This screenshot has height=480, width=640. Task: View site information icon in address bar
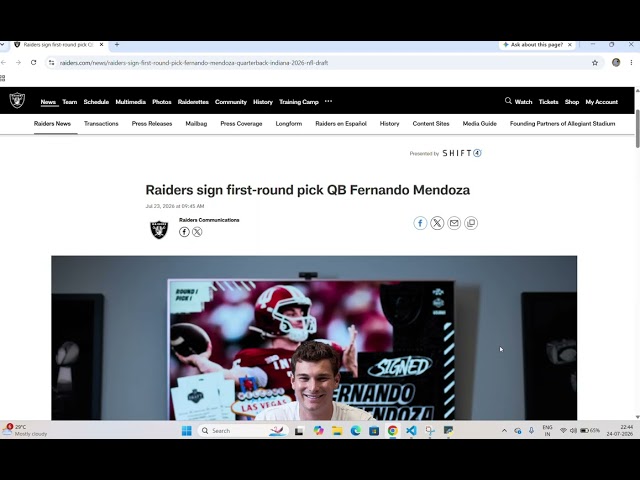point(51,62)
